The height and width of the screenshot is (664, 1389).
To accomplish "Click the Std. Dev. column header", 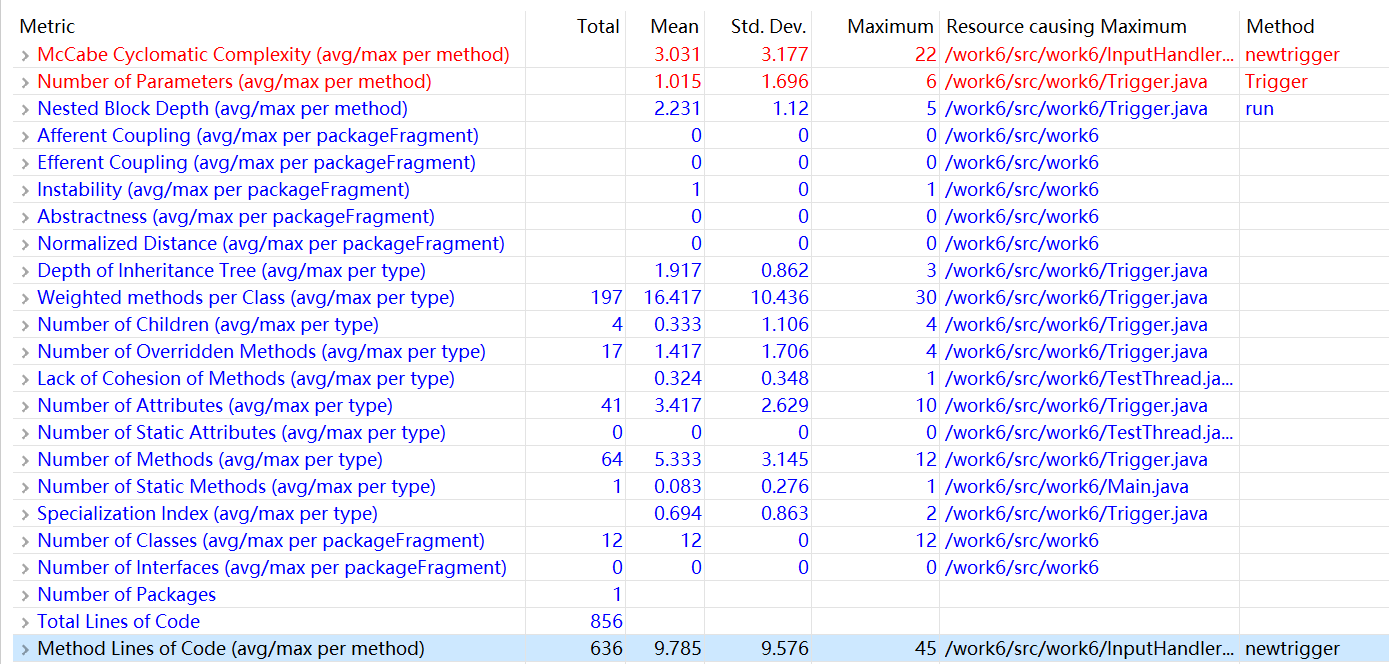I will [x=768, y=27].
